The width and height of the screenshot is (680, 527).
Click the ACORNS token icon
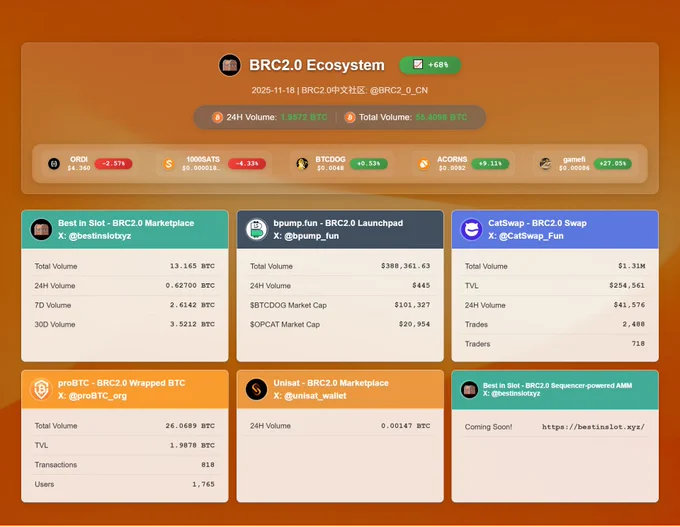pyautogui.click(x=423, y=164)
